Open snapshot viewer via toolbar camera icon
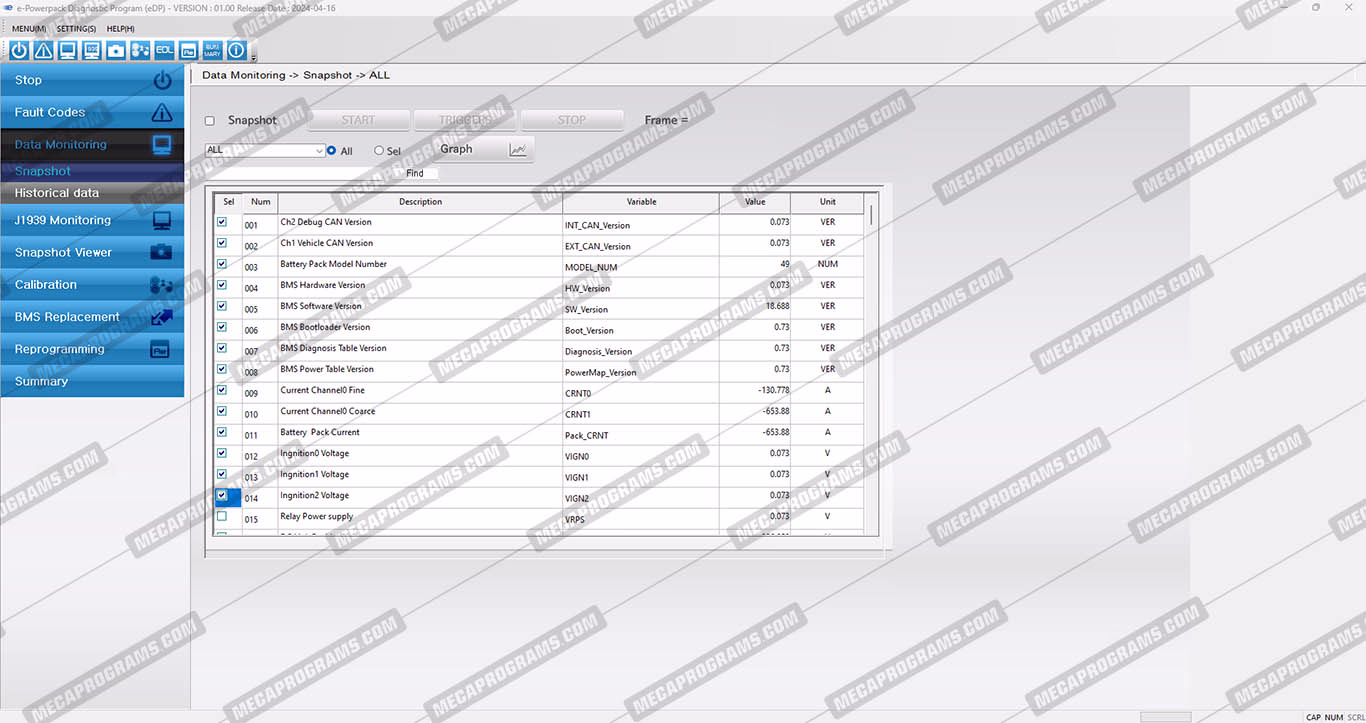Screen dimensions: 1366x723 coord(116,50)
